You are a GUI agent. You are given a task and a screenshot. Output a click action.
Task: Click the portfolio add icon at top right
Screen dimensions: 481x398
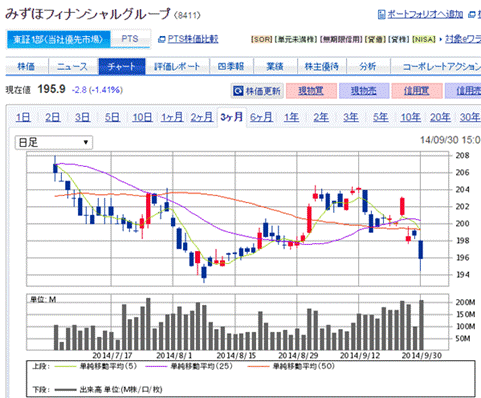[x=382, y=14]
